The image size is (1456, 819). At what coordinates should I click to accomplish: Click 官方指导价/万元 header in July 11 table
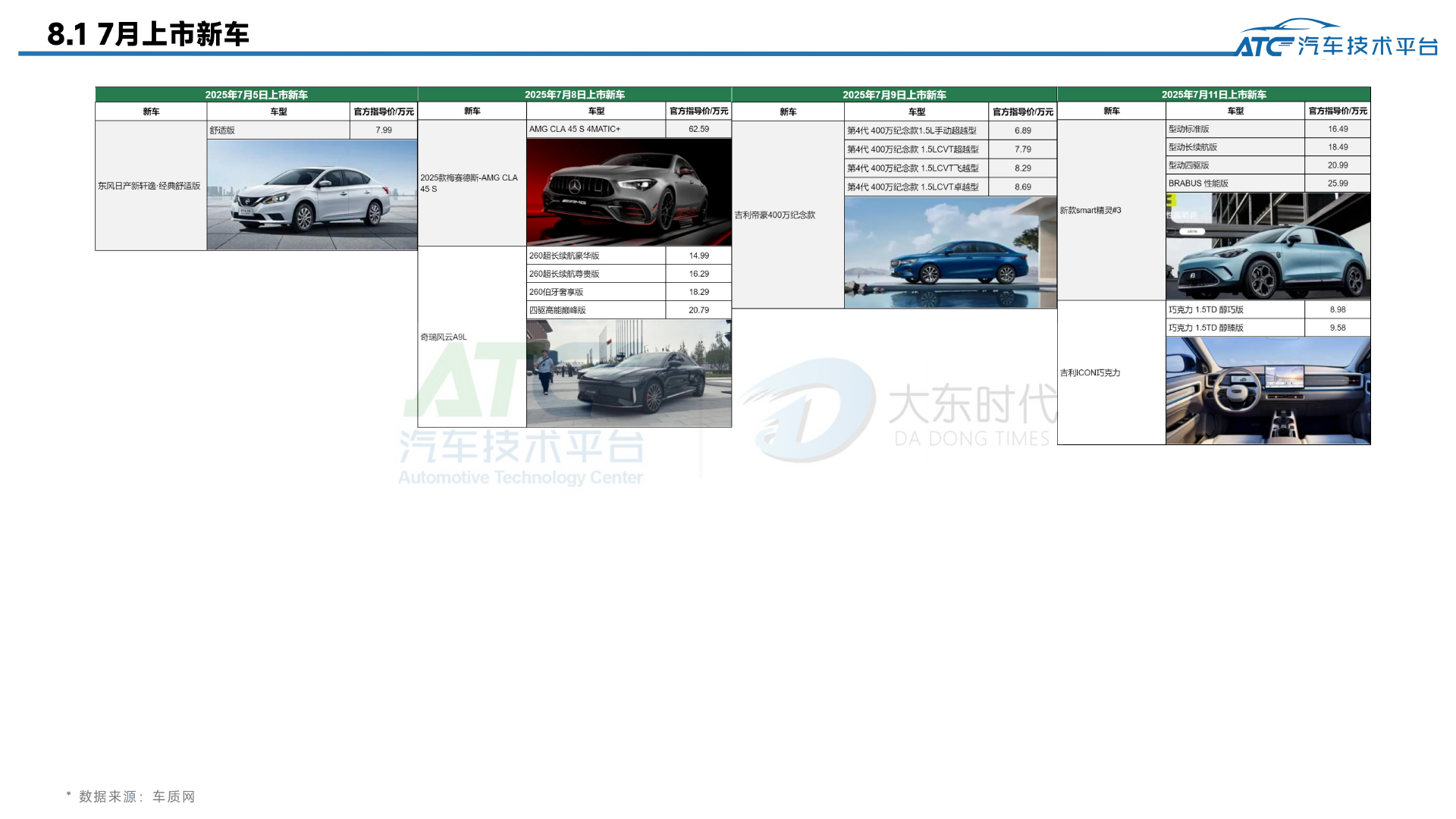(1338, 111)
